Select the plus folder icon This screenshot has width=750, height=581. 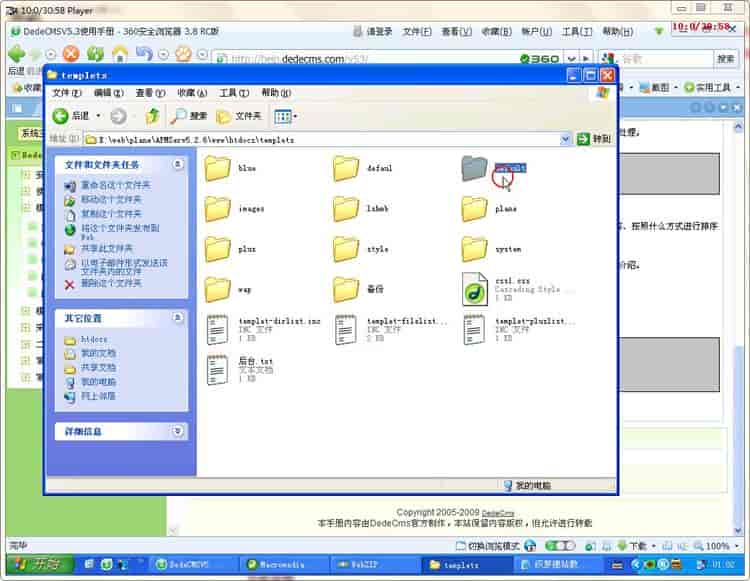(x=218, y=249)
